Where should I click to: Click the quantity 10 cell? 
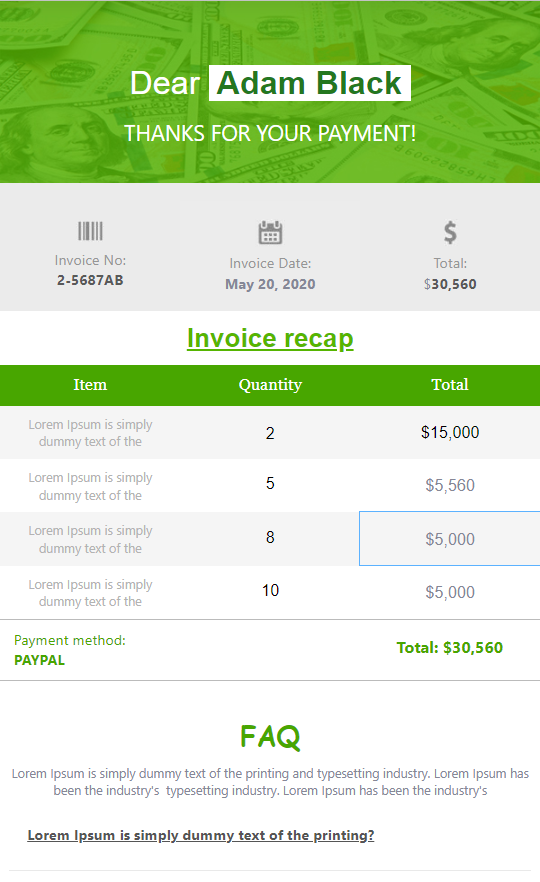pyautogui.click(x=270, y=591)
